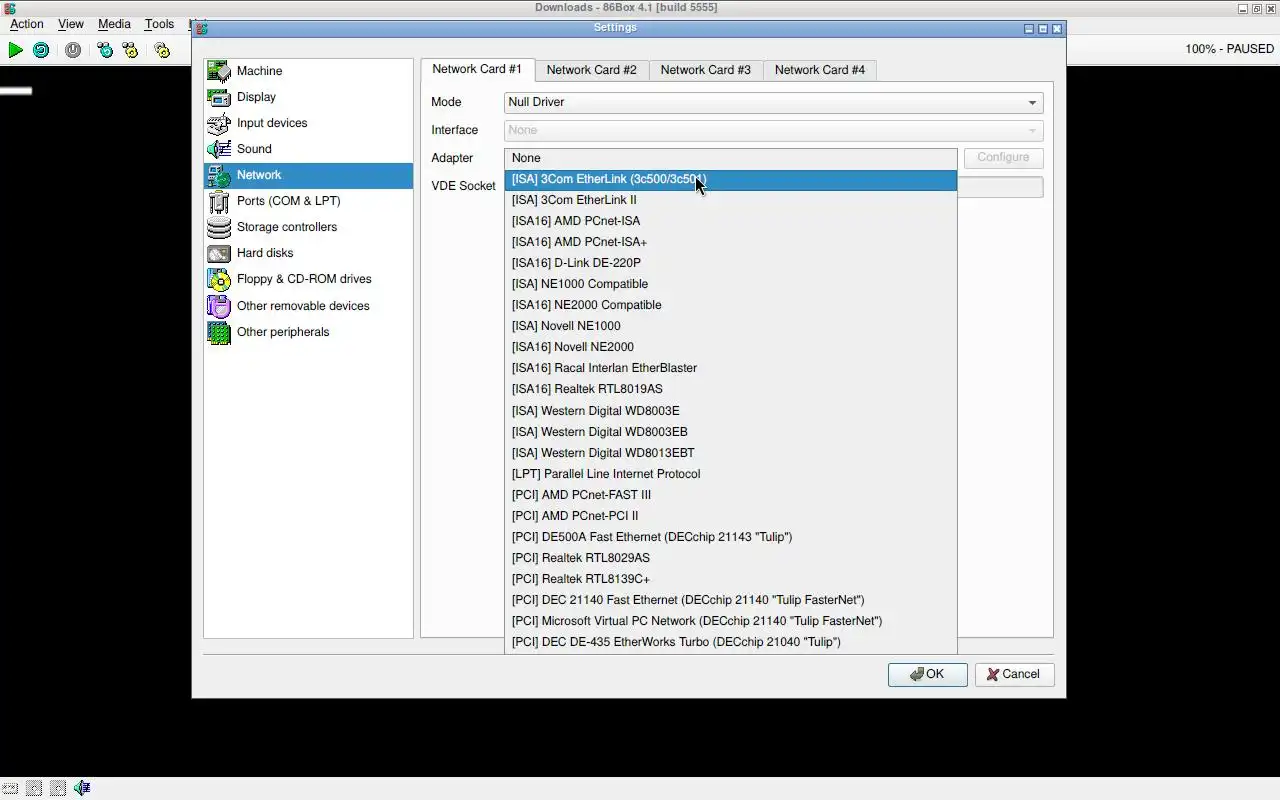
Task: Select [ISA16] Racal Interlan EtherBlaster
Action: pyautogui.click(x=731, y=368)
